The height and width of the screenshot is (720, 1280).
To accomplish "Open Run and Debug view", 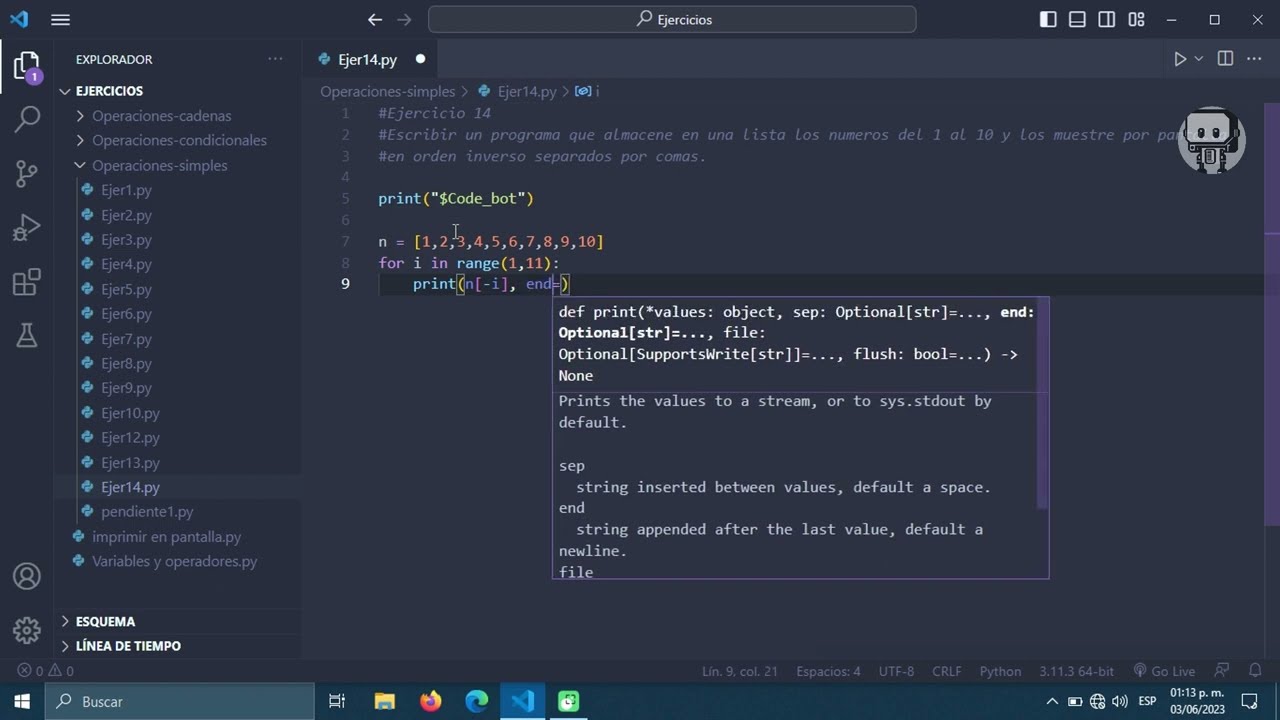I will (x=27, y=228).
